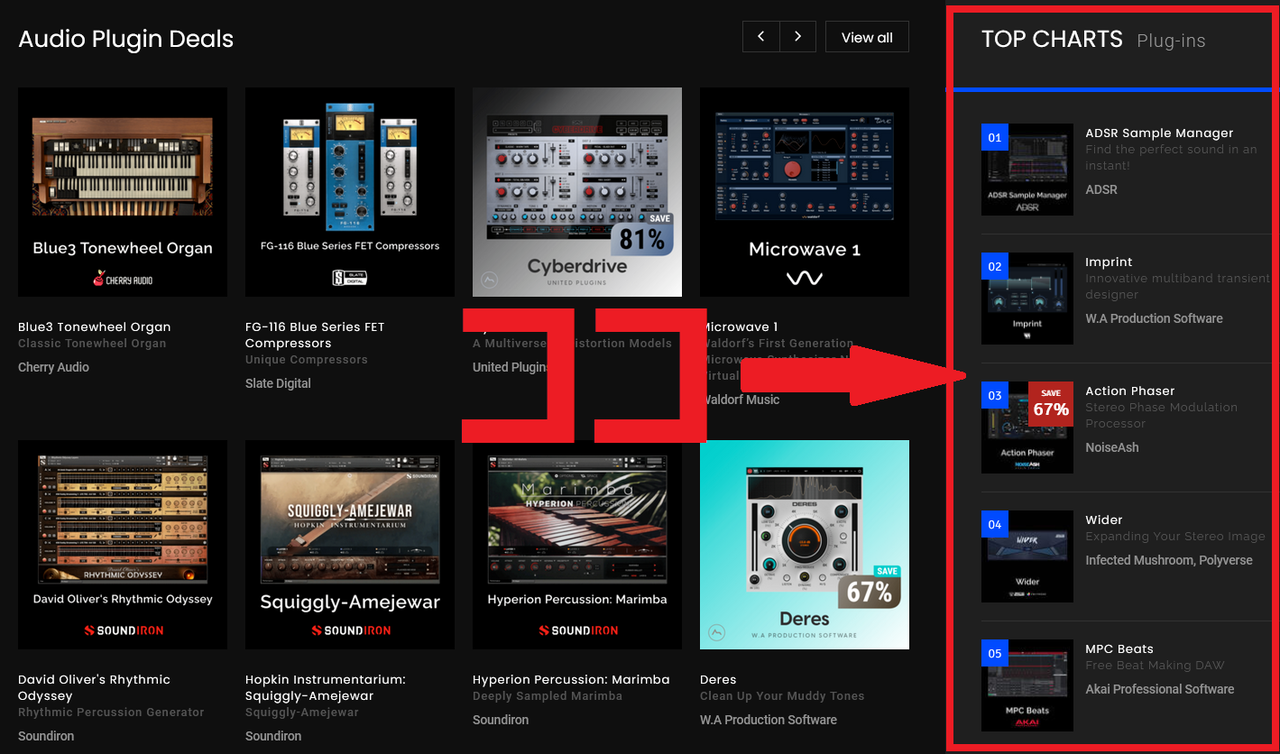
Task: Open the NoiseAsh vendor link
Action: (1112, 447)
